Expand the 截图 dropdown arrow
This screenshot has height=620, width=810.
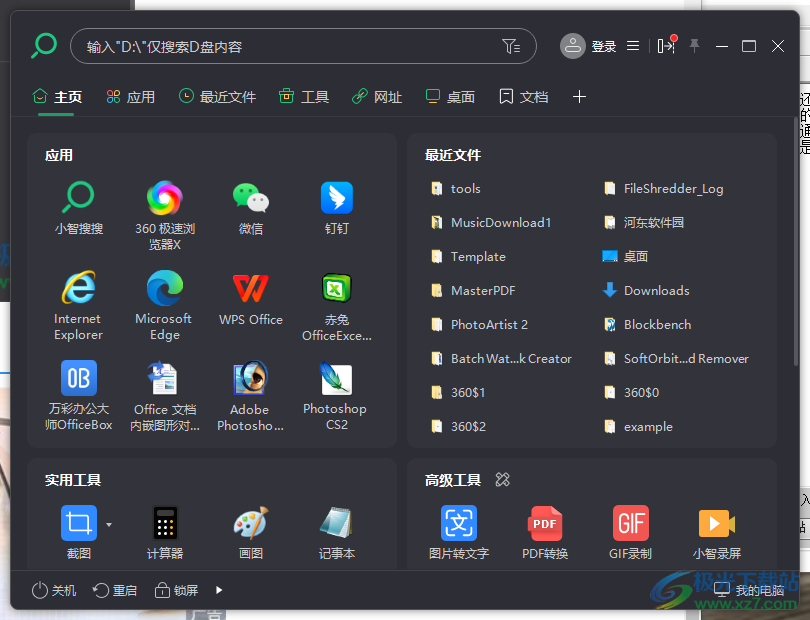[108, 524]
